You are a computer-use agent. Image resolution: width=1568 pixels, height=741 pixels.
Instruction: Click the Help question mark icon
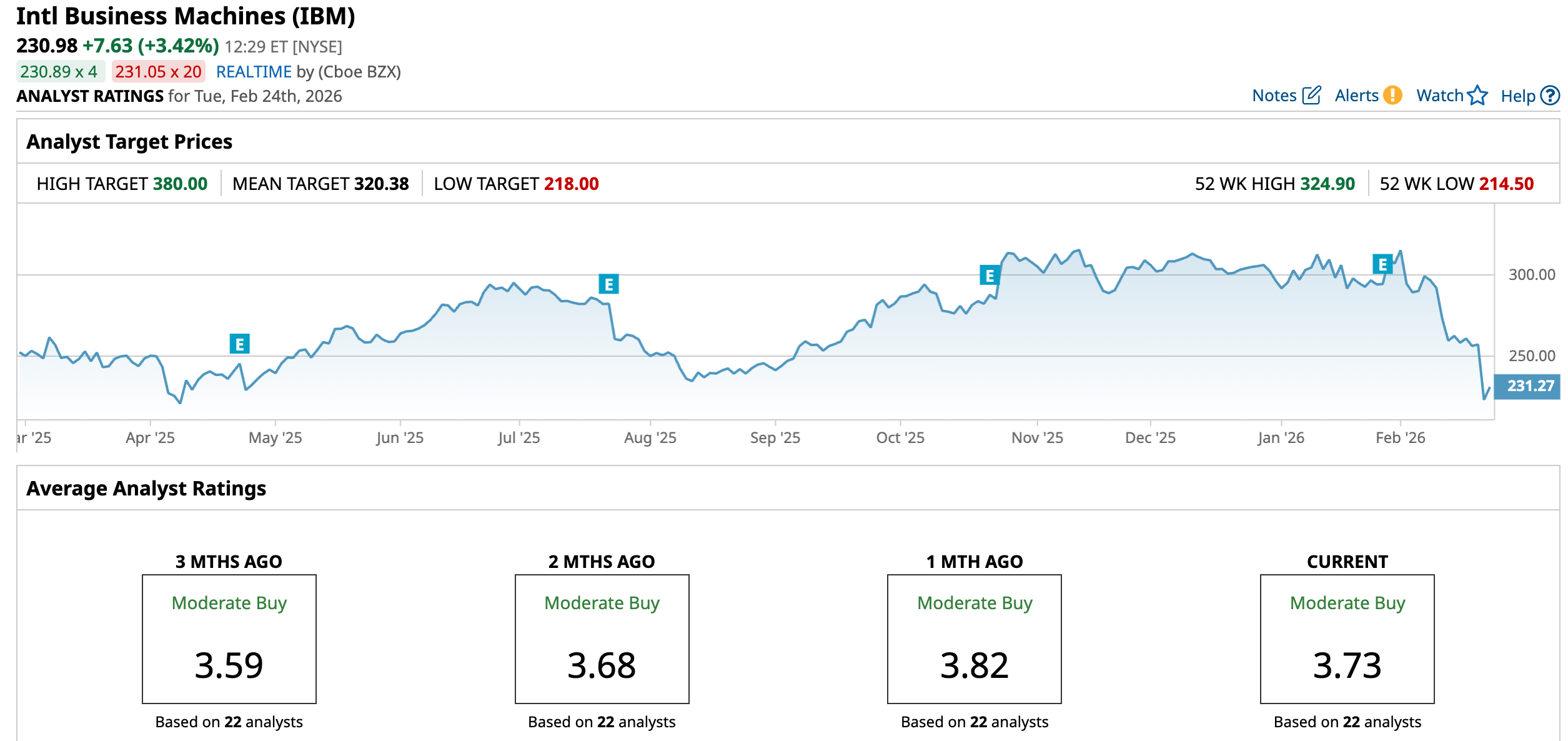tap(1550, 96)
